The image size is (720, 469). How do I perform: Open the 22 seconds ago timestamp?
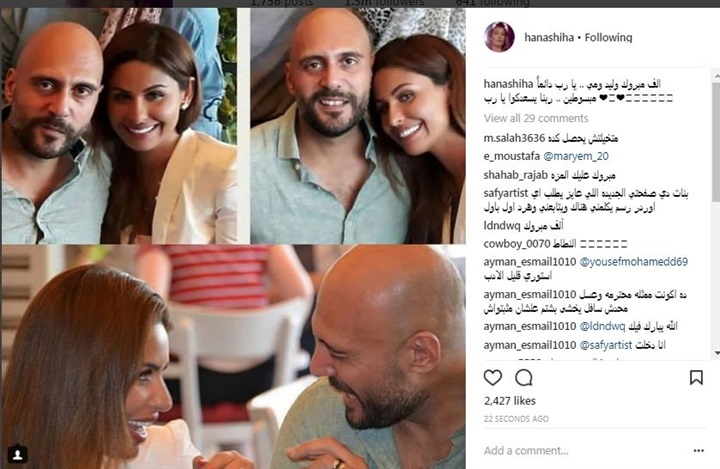516,419
